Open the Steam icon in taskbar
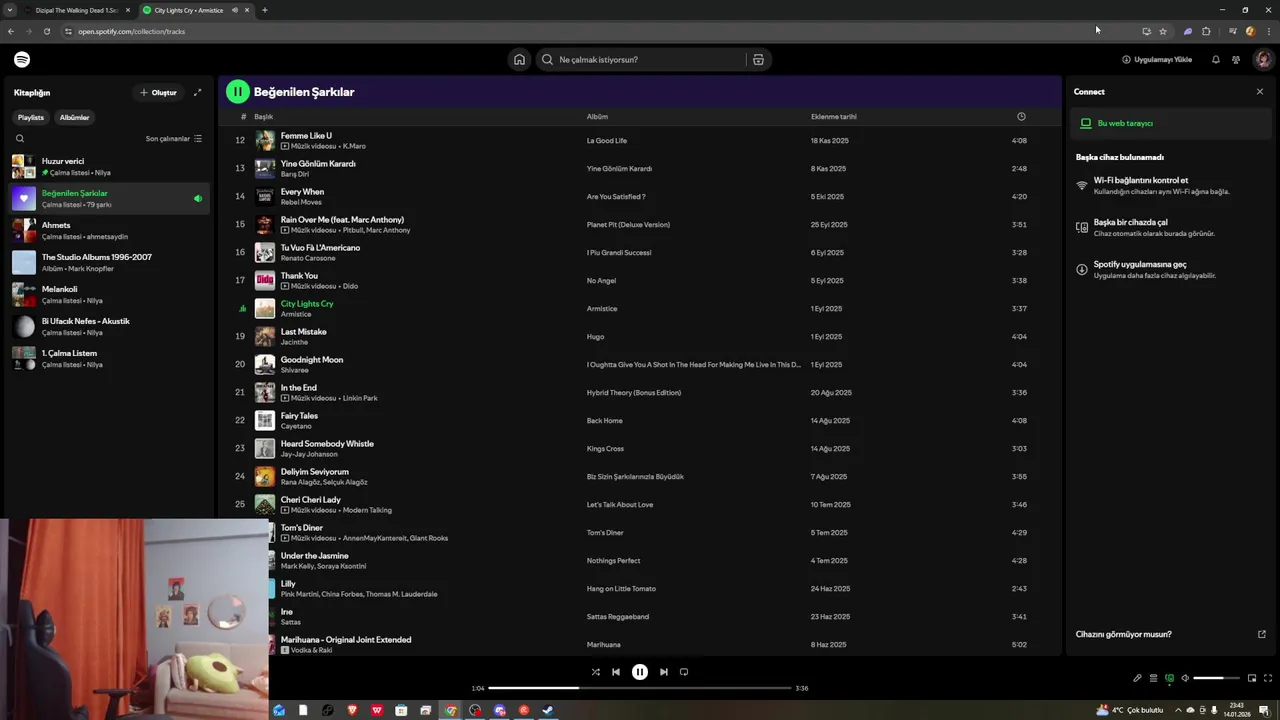 tap(548, 710)
